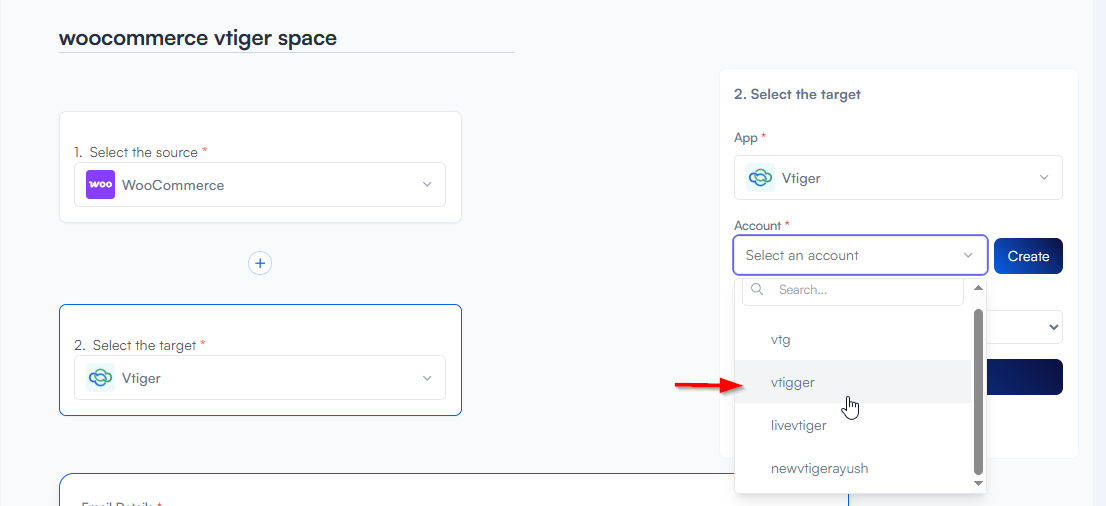Click the Vtiger logo in the left target card
1106x506 pixels.
(x=100, y=378)
